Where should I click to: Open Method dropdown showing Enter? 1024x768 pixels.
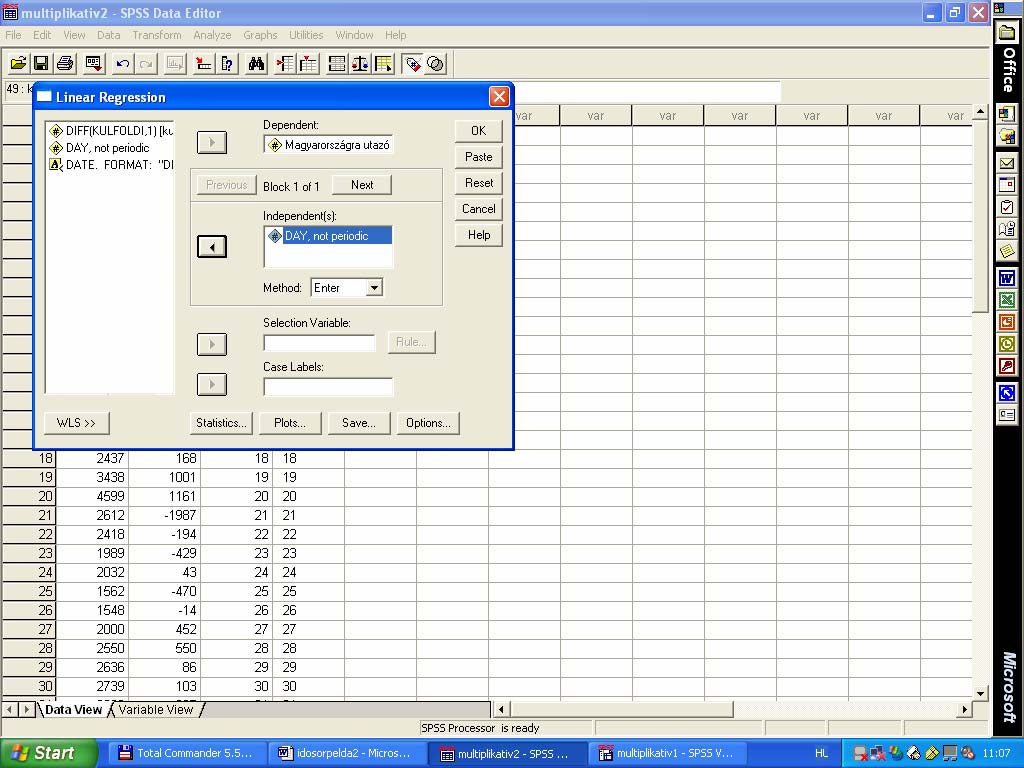click(374, 287)
